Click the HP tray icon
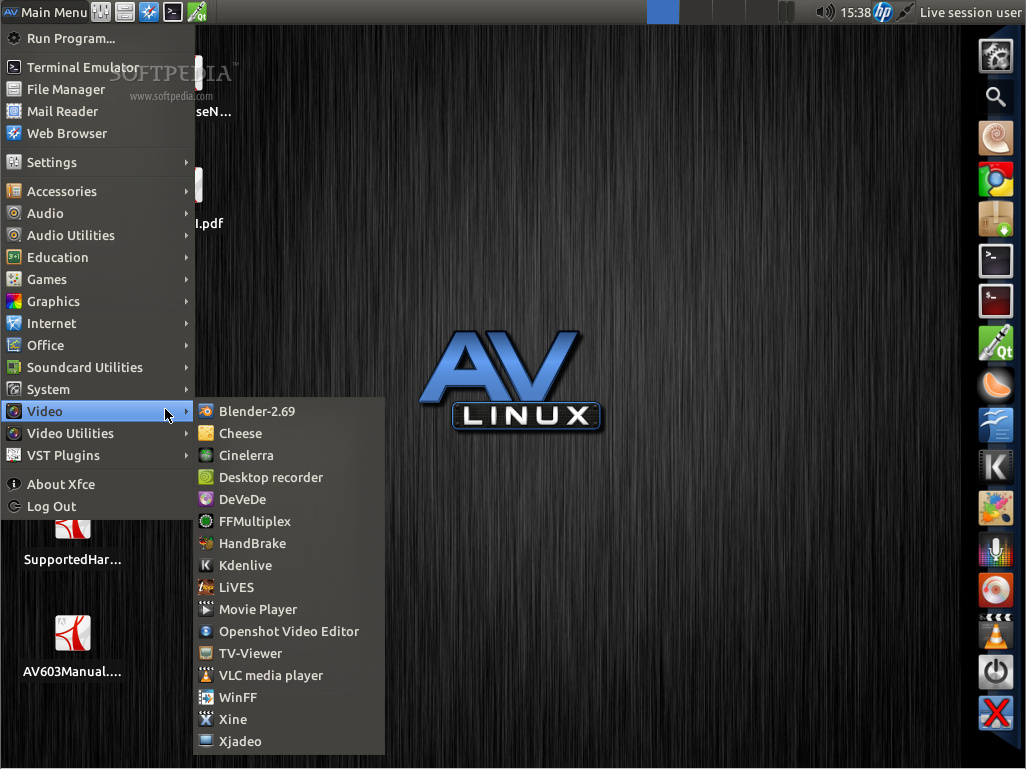 (x=883, y=12)
